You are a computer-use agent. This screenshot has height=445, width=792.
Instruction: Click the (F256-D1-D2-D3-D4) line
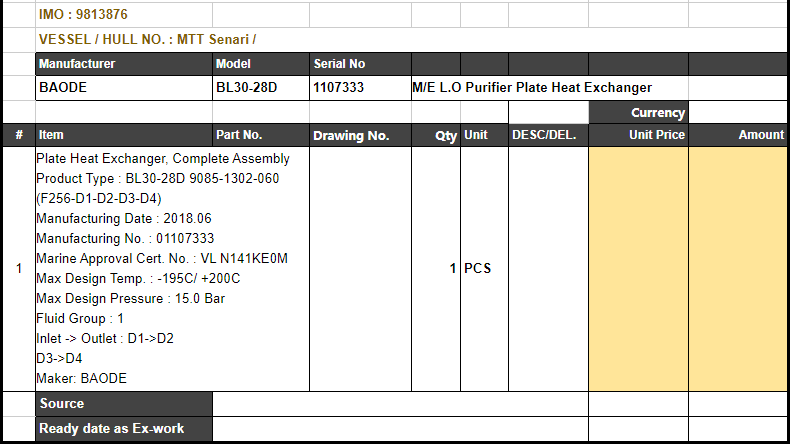[x=99, y=199]
